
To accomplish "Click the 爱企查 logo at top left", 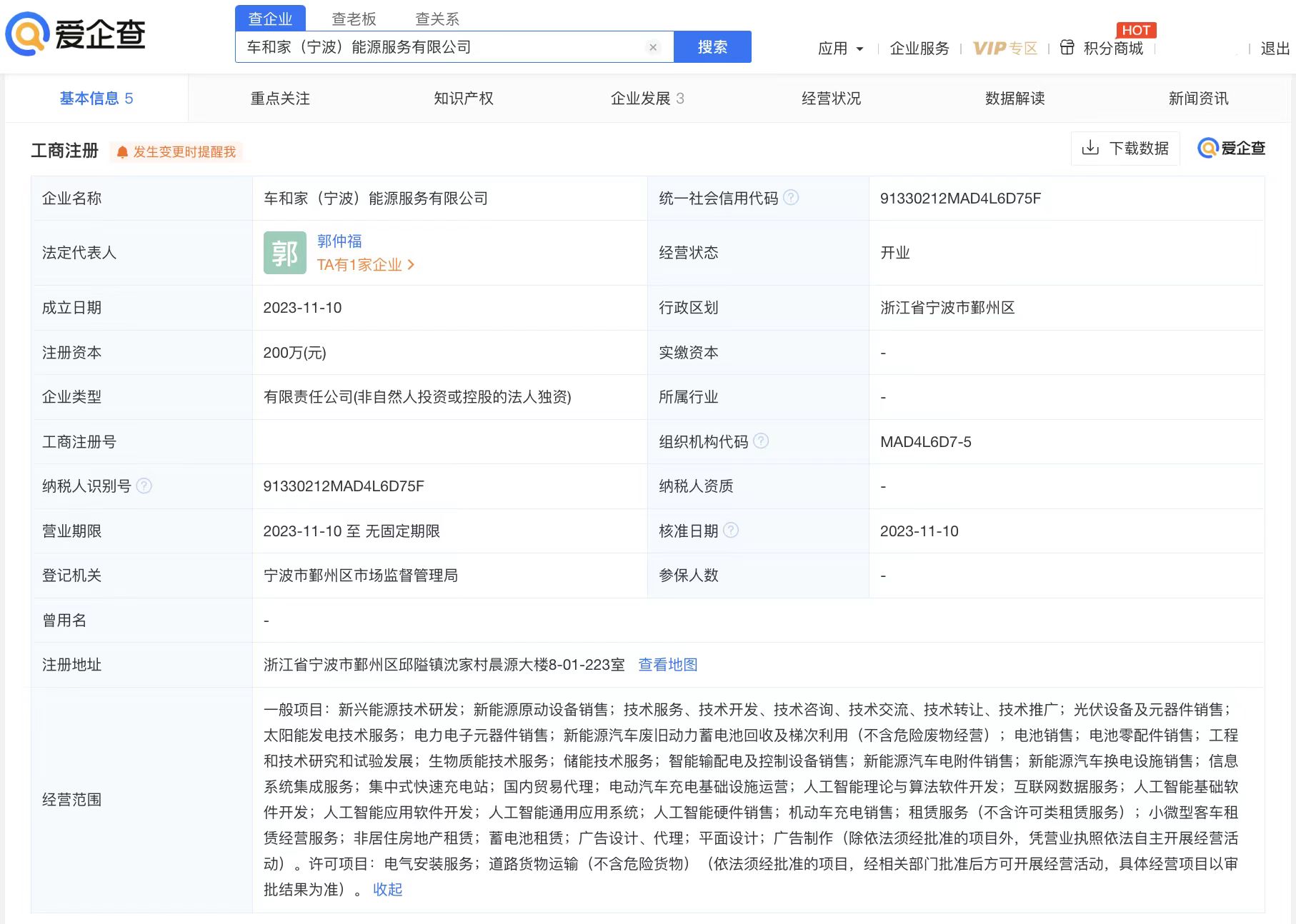I will [75, 34].
